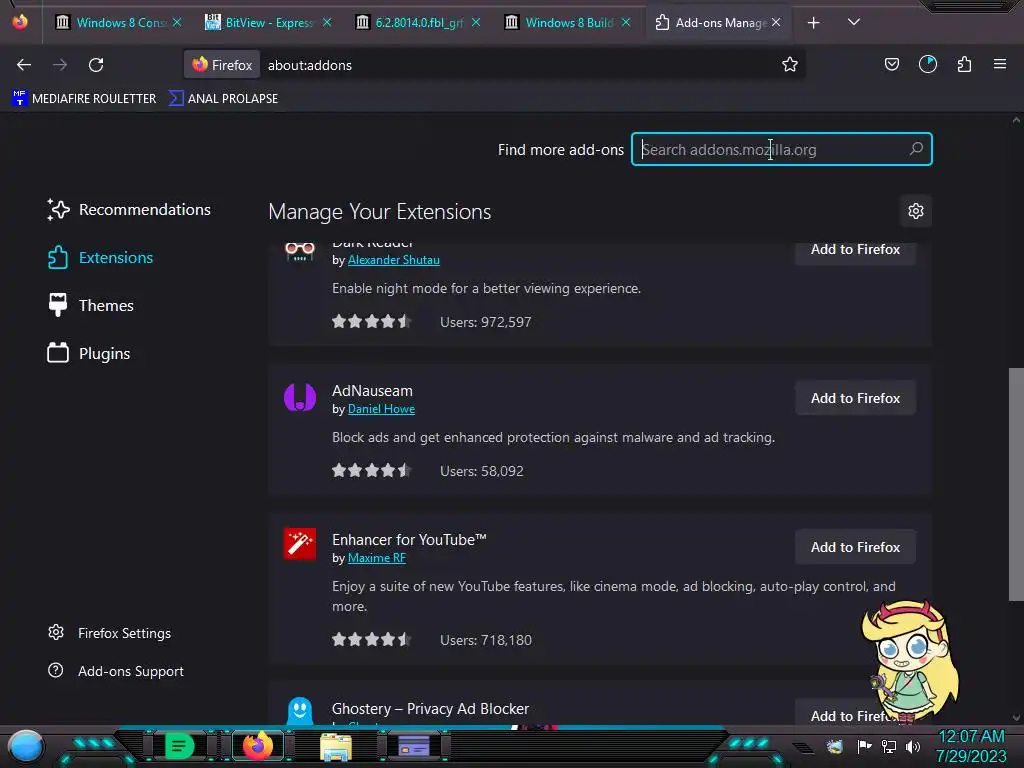Open the extensions tools gear menu
The width and height of the screenshot is (1024, 768).
pos(916,211)
